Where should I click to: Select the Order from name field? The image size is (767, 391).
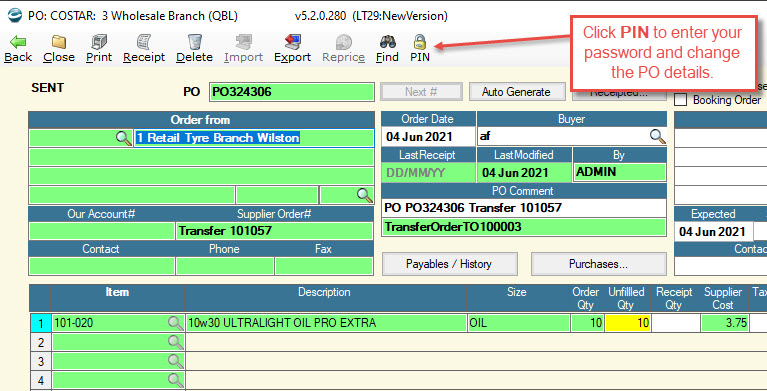click(253, 138)
